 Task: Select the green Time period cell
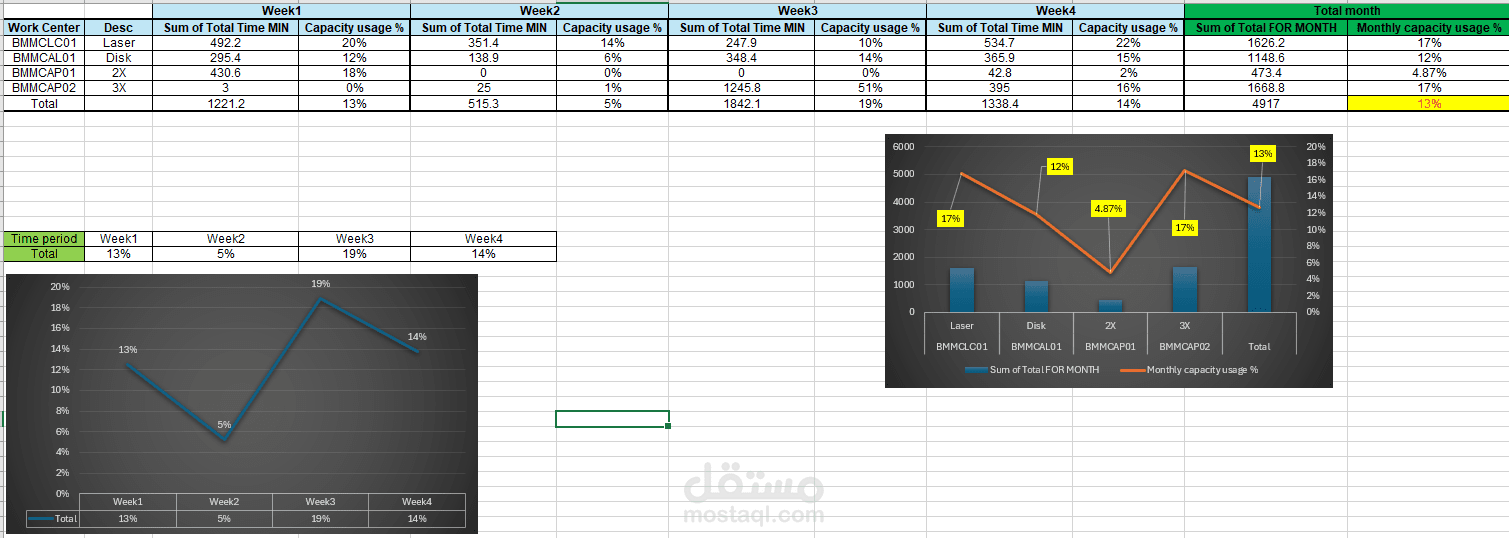pos(44,239)
